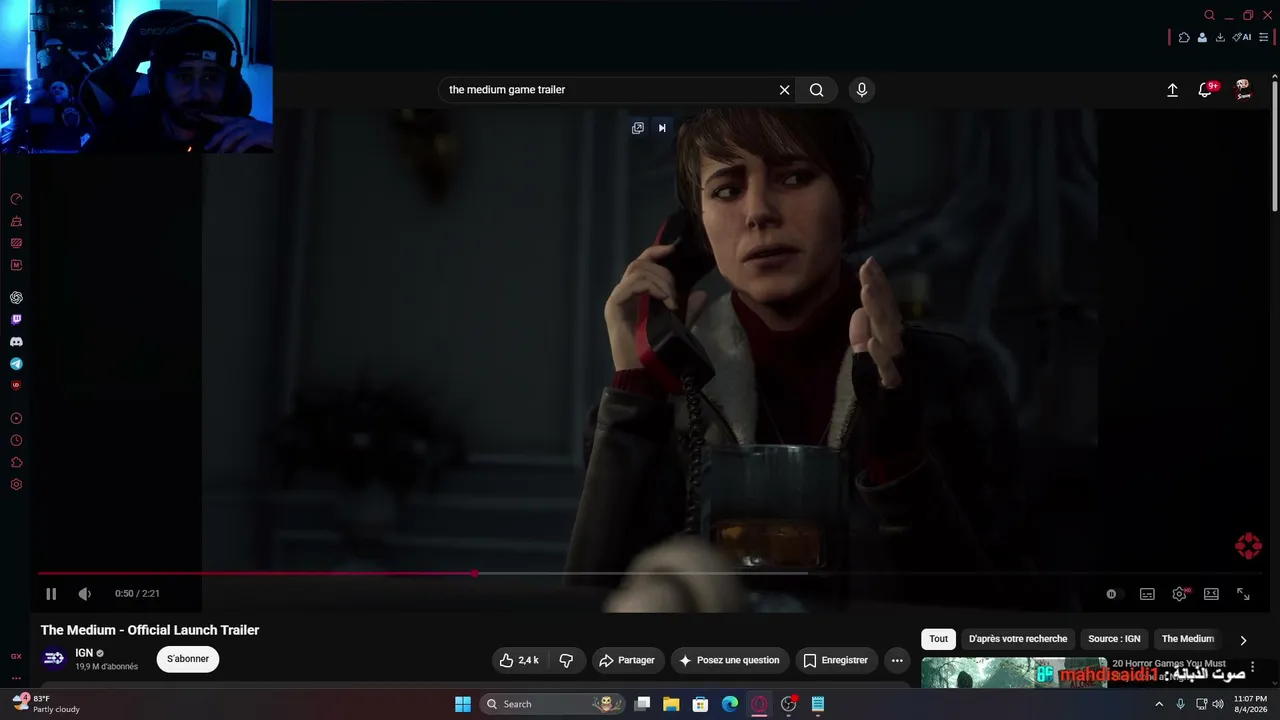Select the Source : IGN chip

(x=1114, y=639)
